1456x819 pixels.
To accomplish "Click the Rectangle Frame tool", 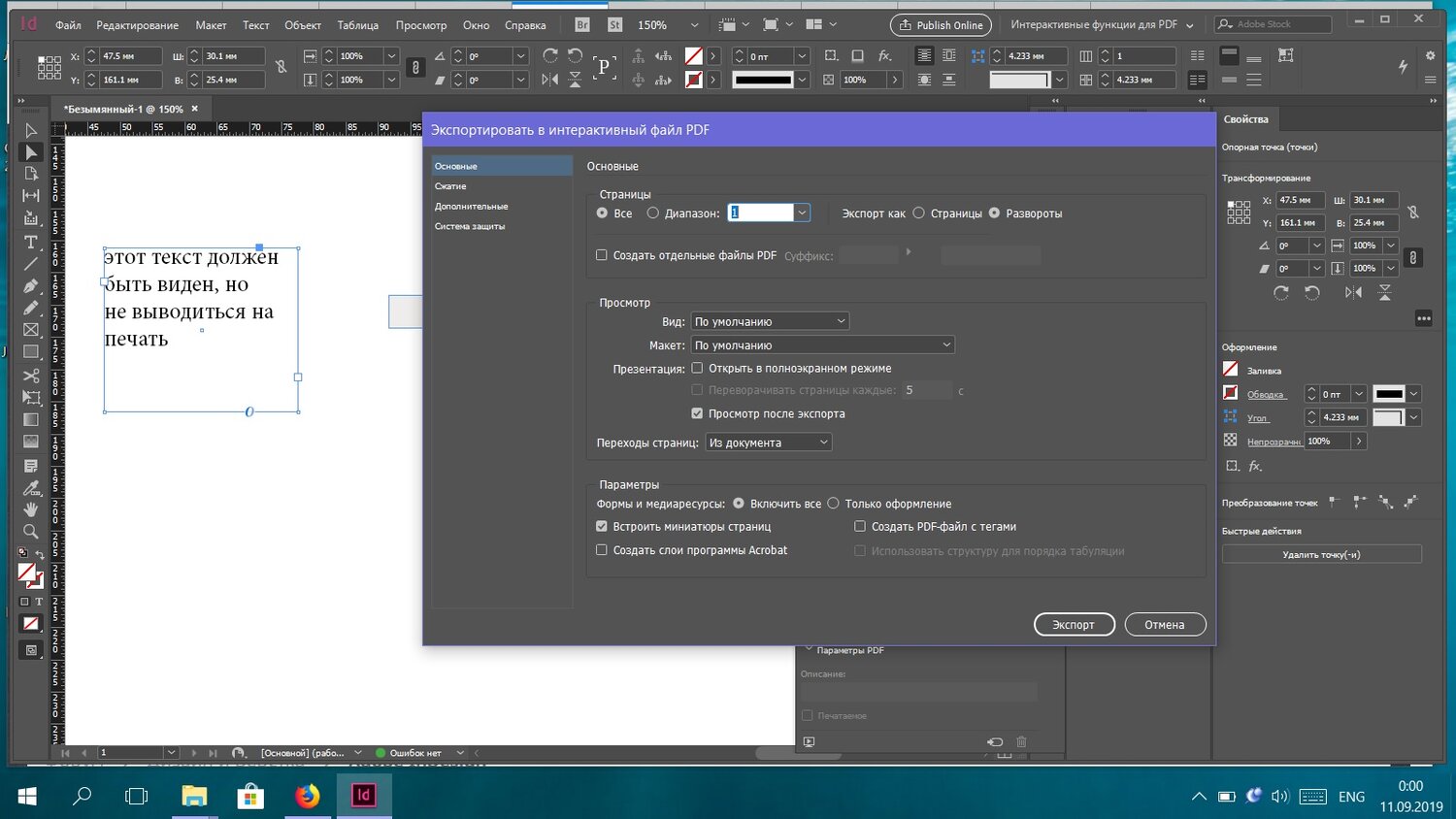I will click(x=31, y=330).
